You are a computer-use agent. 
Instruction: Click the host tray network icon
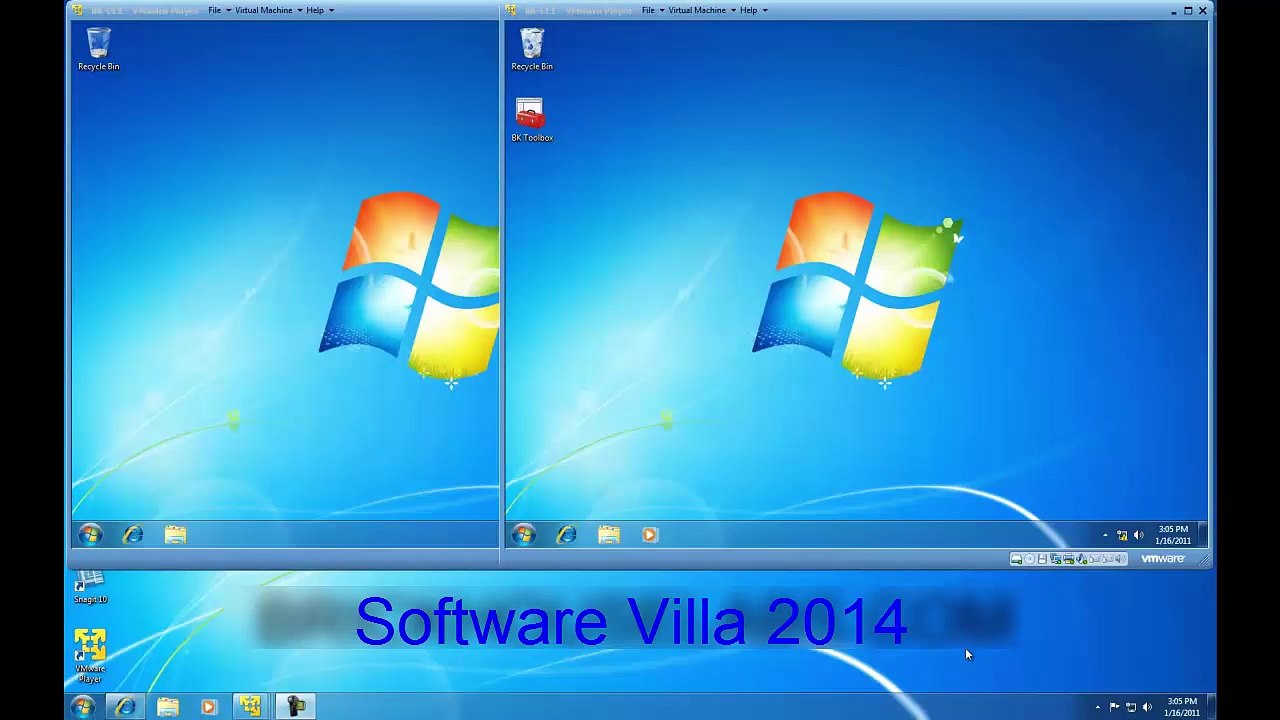pos(1131,707)
